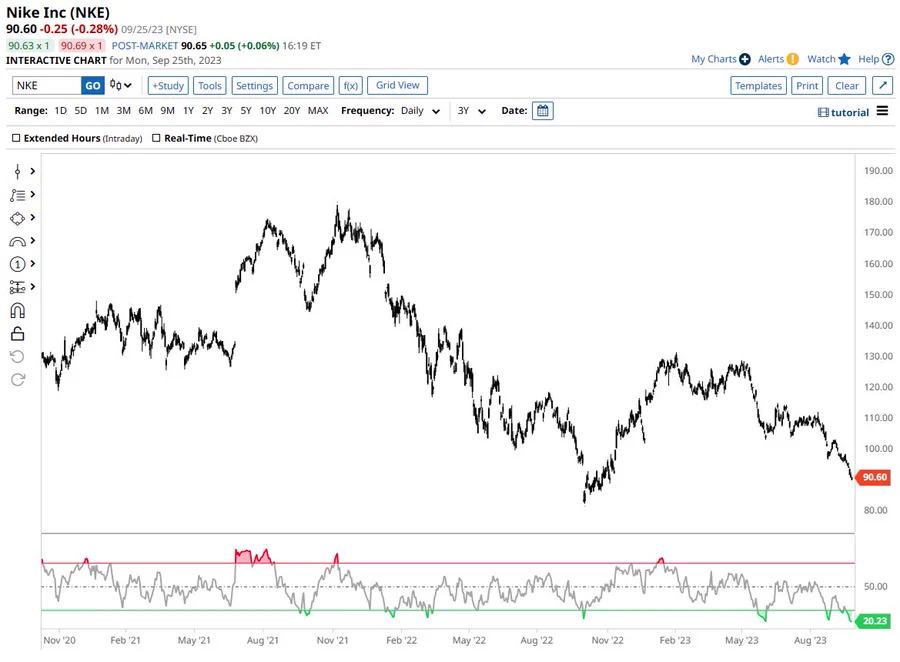Click the 20.23 RSI value marker
The image size is (900, 662).
(873, 621)
